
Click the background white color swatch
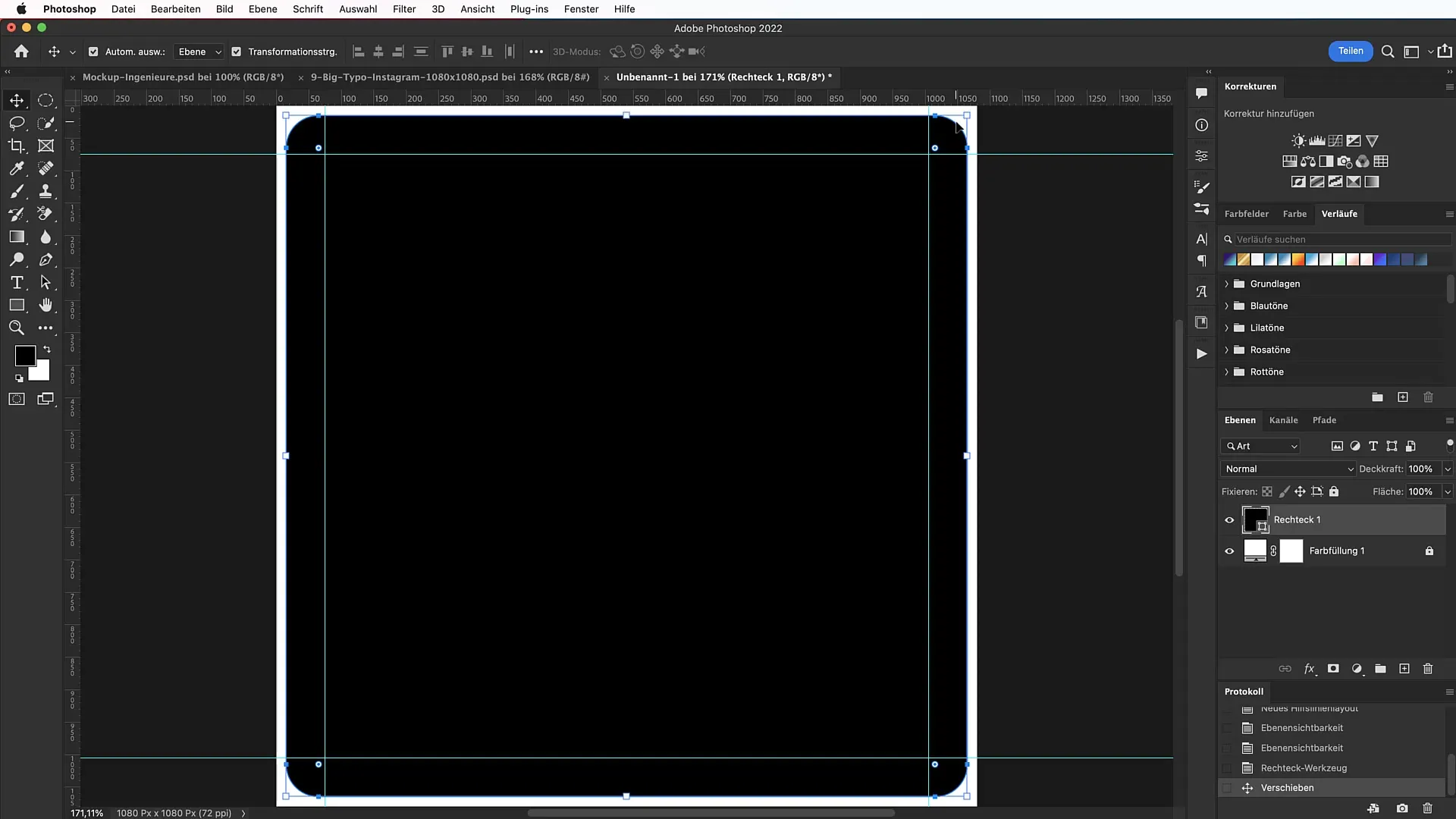coord(42,372)
